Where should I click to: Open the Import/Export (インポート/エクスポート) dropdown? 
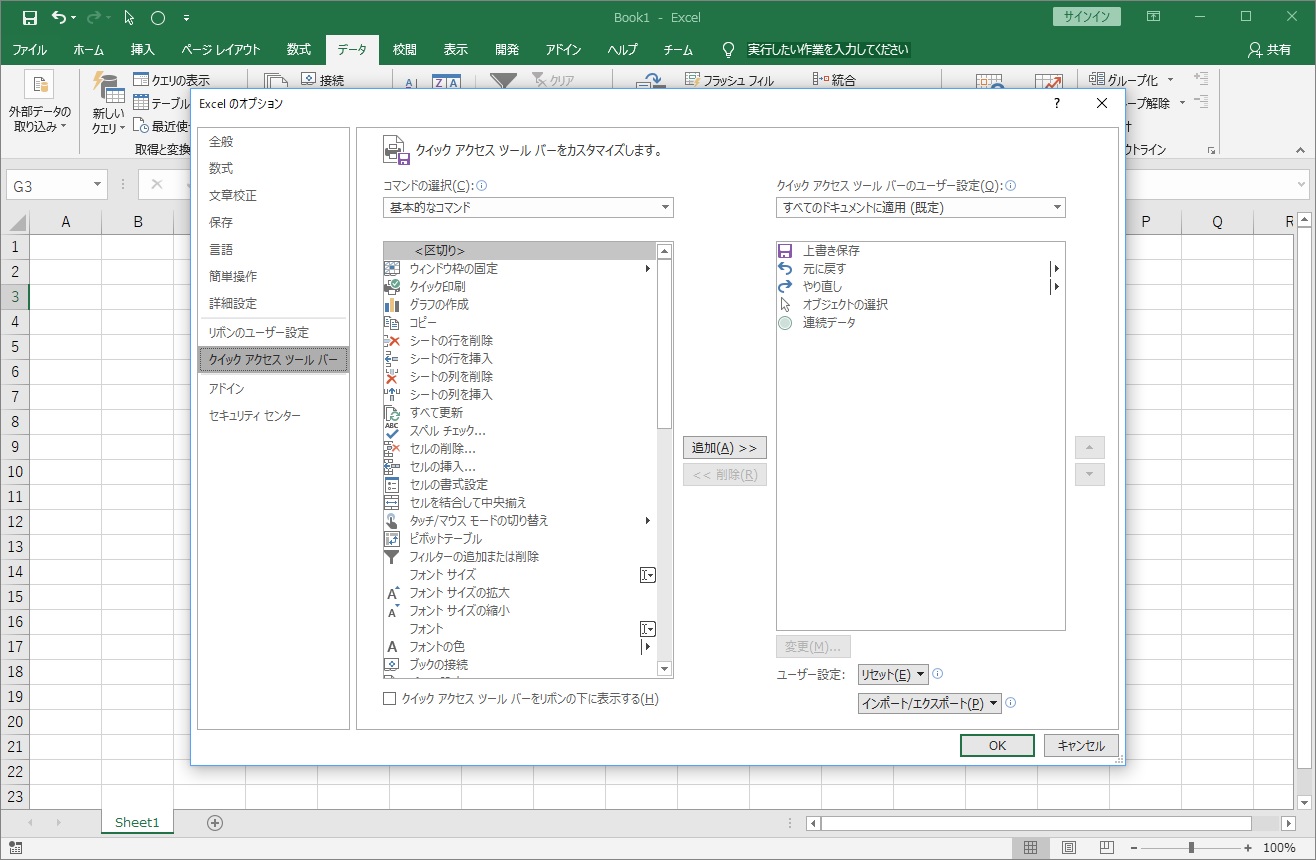[x=930, y=703]
